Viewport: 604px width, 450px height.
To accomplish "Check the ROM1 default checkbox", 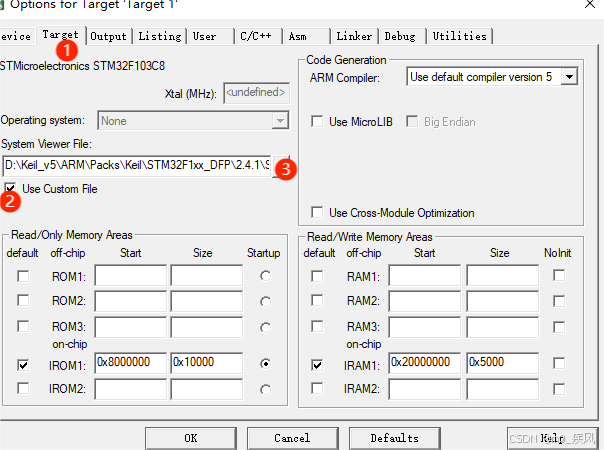I will (x=23, y=276).
